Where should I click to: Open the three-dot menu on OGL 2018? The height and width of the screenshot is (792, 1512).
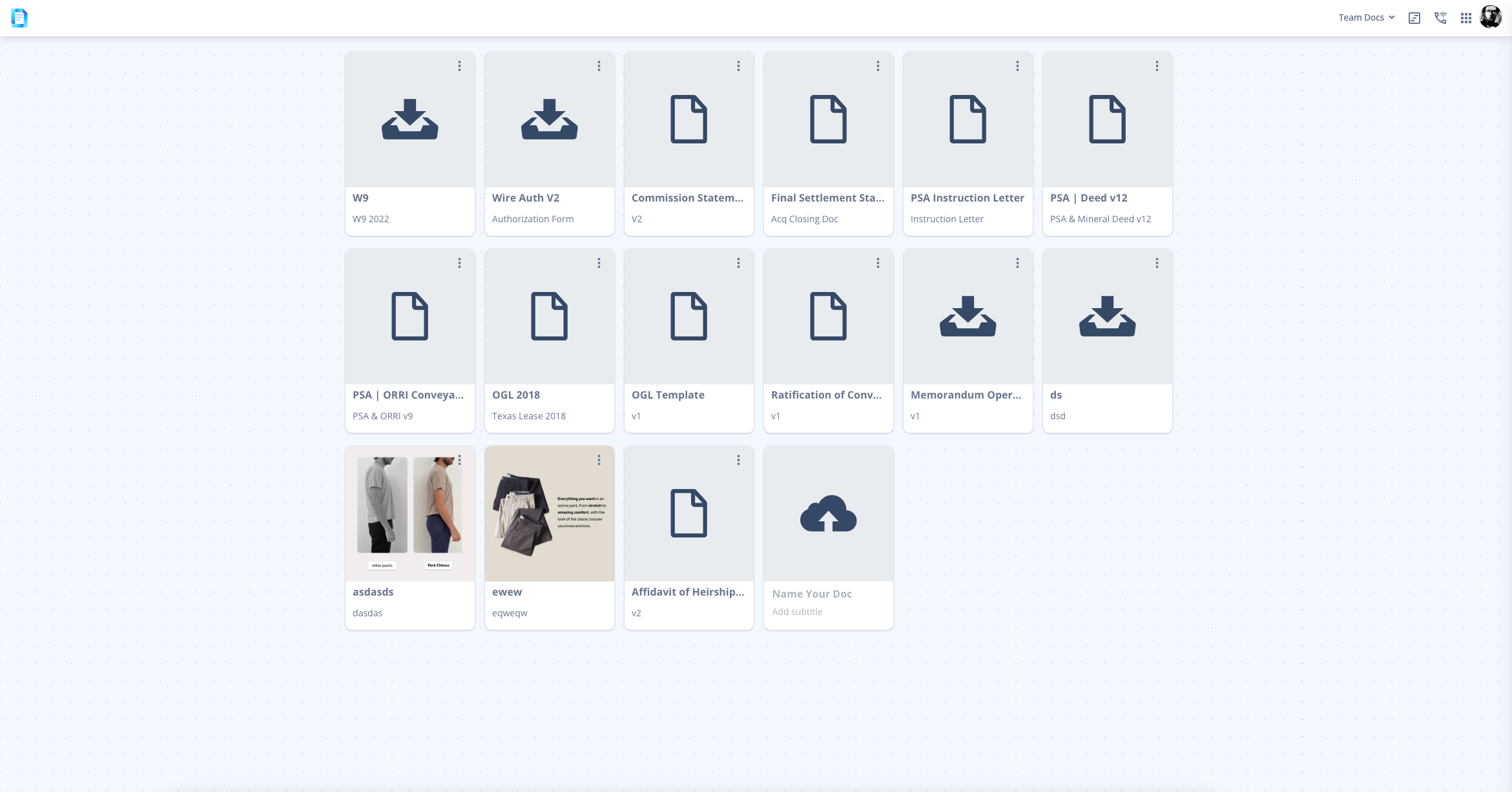[x=599, y=263]
